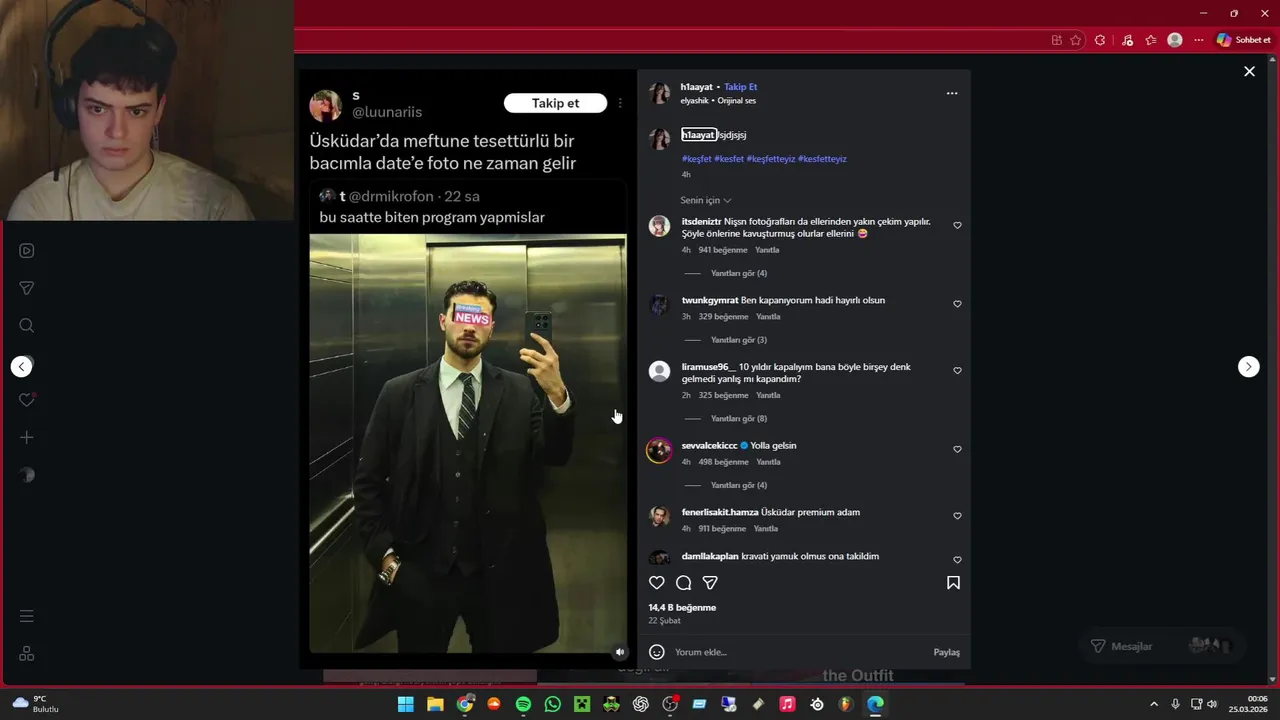Viewport: 1280px width, 720px height.
Task: Open the emoji picker in comment box
Action: [x=657, y=652]
